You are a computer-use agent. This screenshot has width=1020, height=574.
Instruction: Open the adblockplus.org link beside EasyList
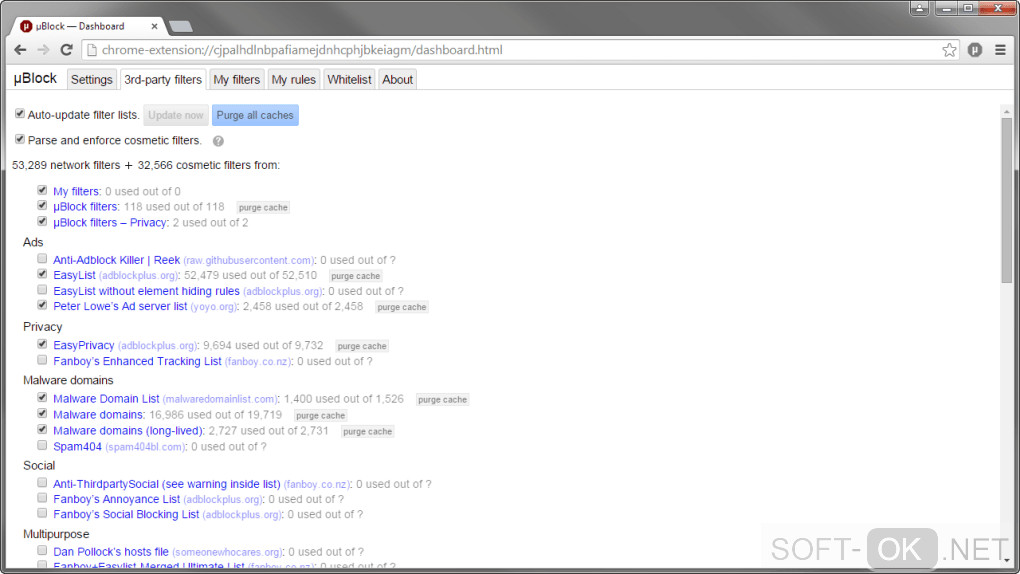click(x=138, y=276)
